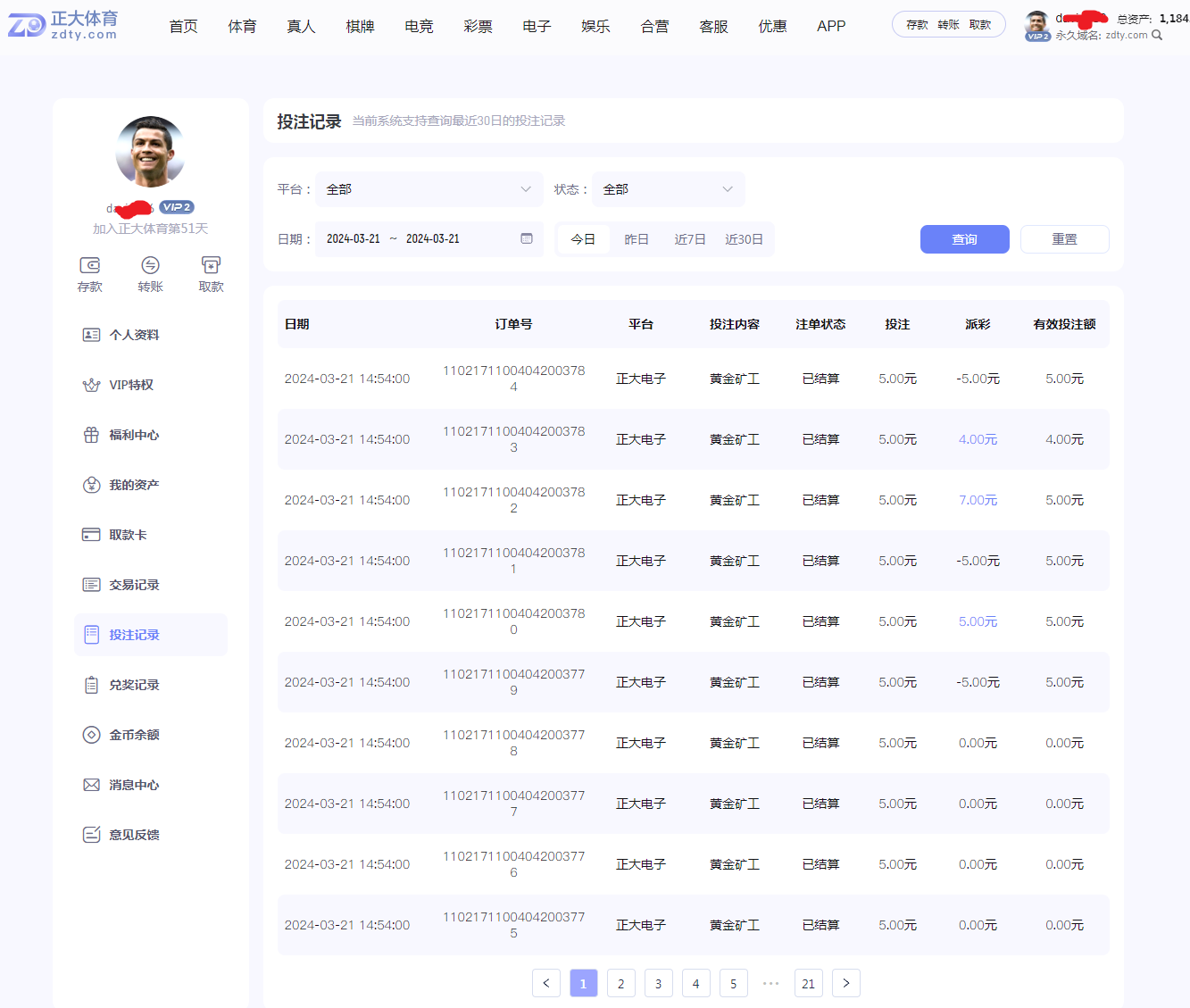Open the APP menu item

point(831,27)
